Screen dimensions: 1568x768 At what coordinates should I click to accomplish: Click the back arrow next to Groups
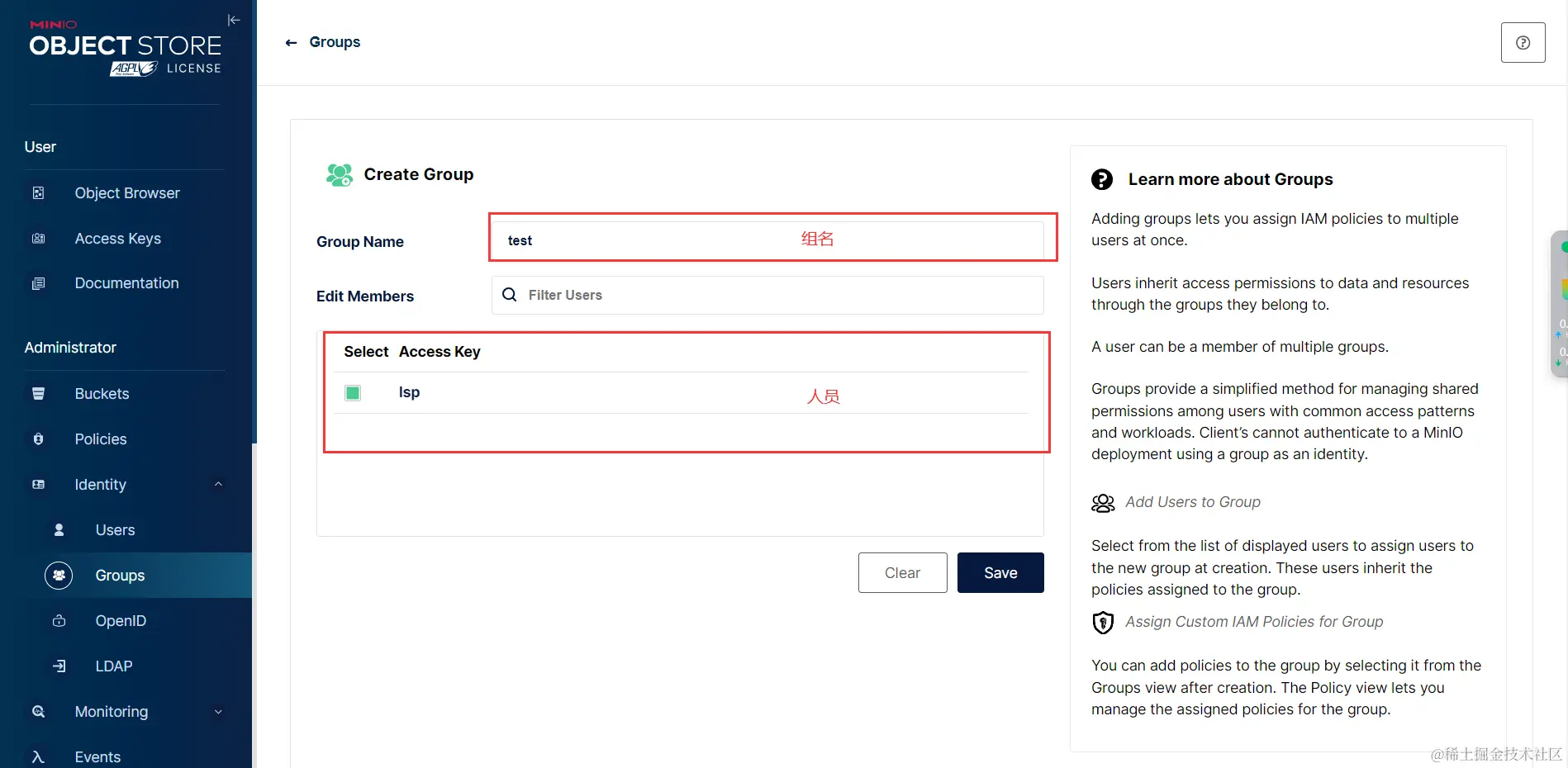(291, 43)
